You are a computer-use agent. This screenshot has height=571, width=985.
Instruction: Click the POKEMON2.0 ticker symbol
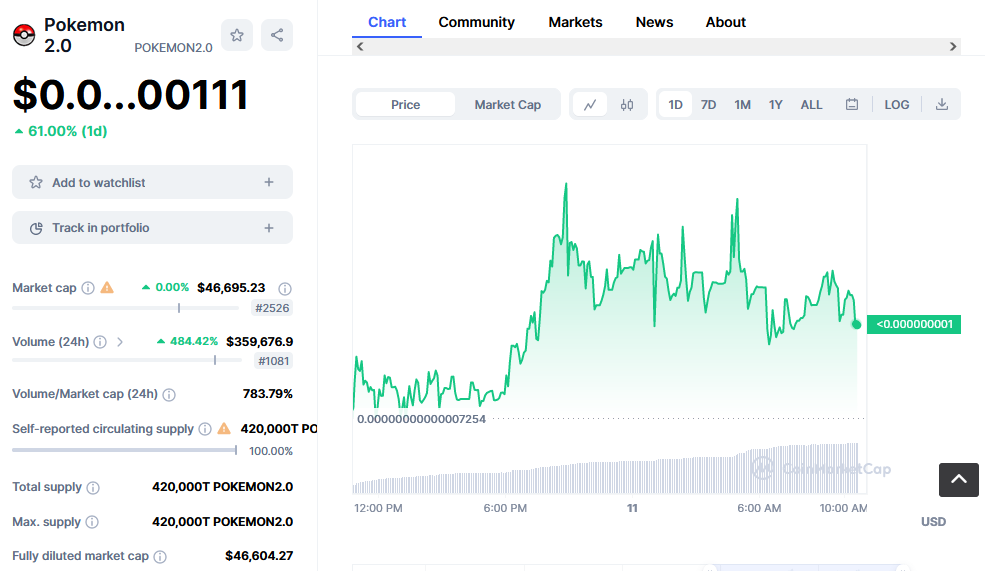tap(173, 48)
